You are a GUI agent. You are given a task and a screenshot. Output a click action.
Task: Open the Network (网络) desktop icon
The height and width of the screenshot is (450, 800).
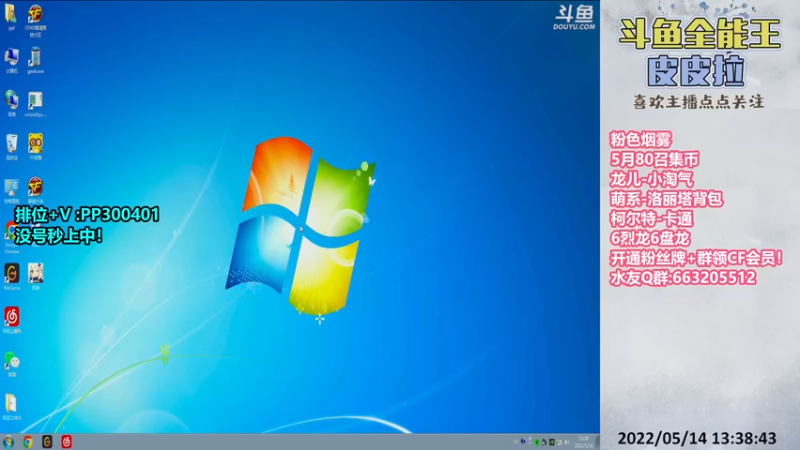click(x=11, y=103)
